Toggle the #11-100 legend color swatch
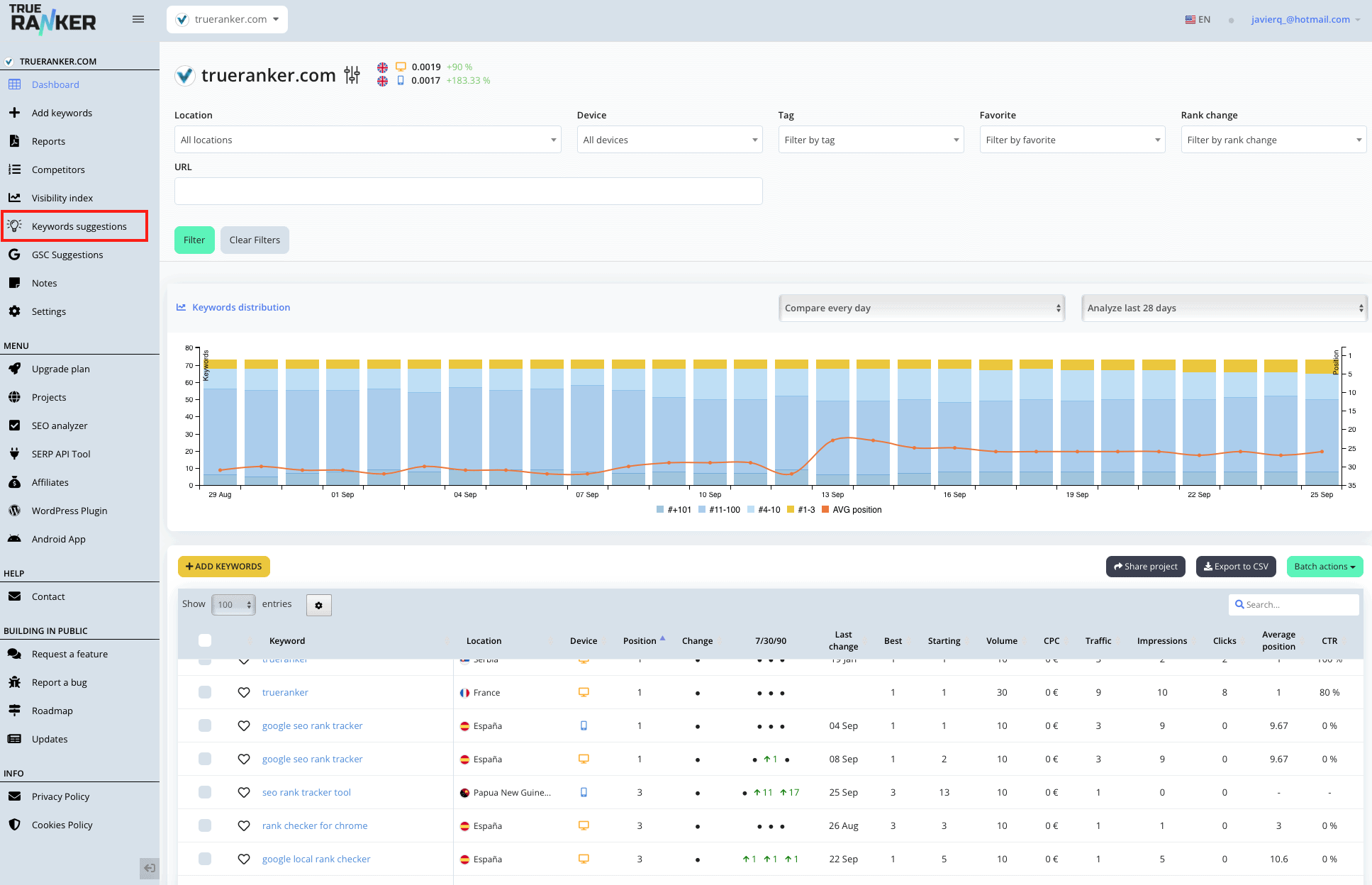The image size is (1372, 885). click(x=702, y=510)
